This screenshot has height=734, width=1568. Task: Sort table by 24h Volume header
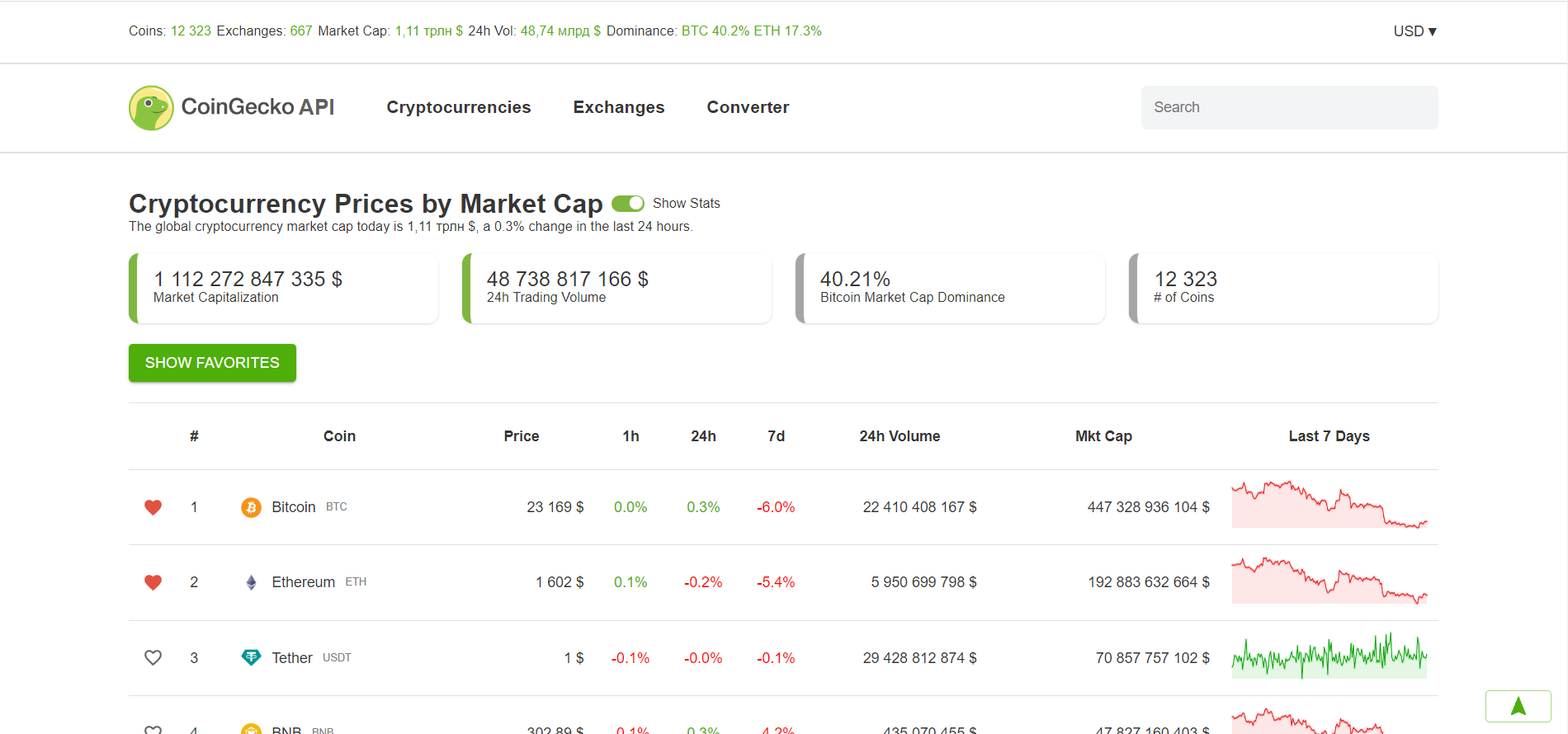click(900, 436)
